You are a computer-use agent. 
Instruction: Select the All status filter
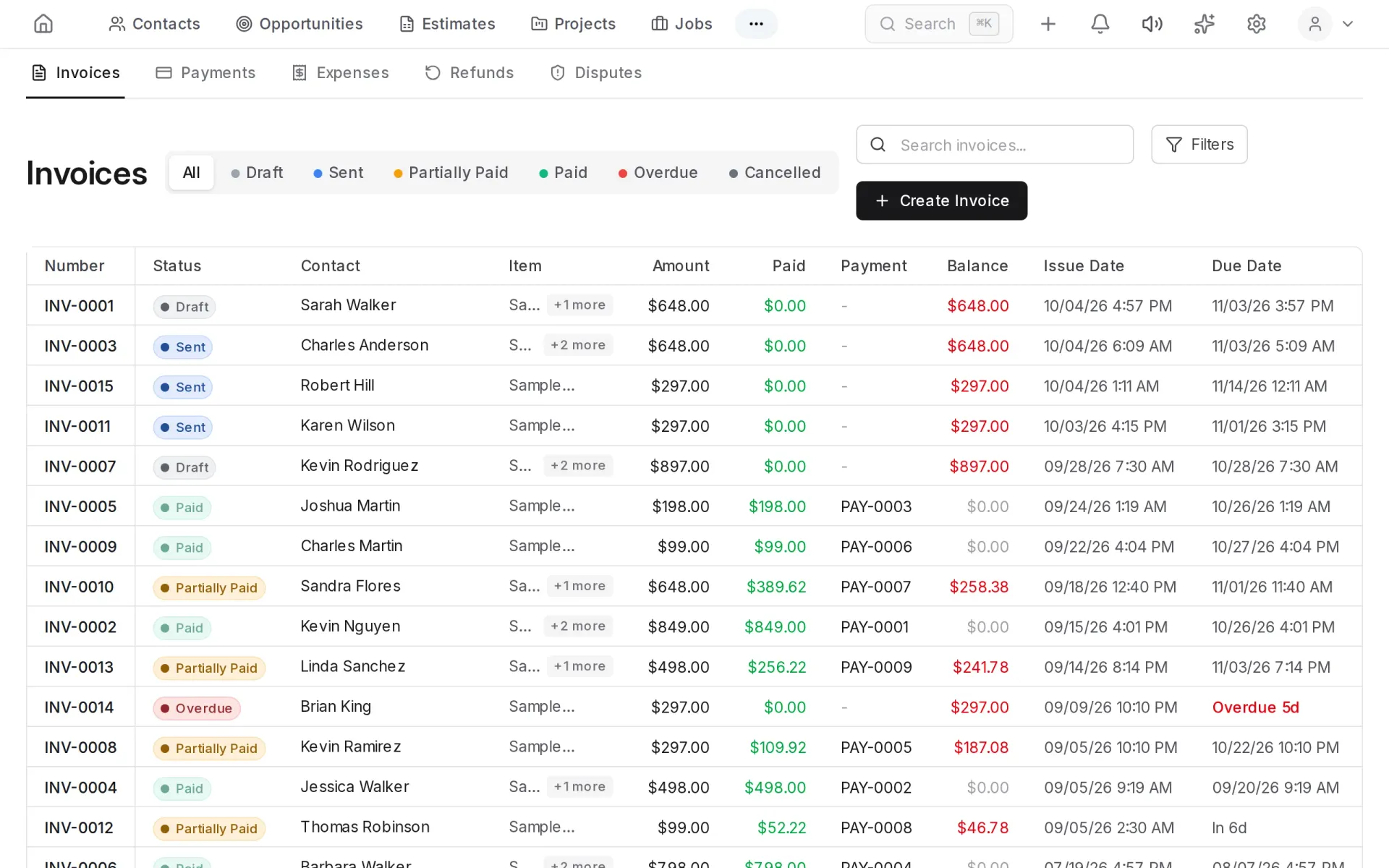191,173
